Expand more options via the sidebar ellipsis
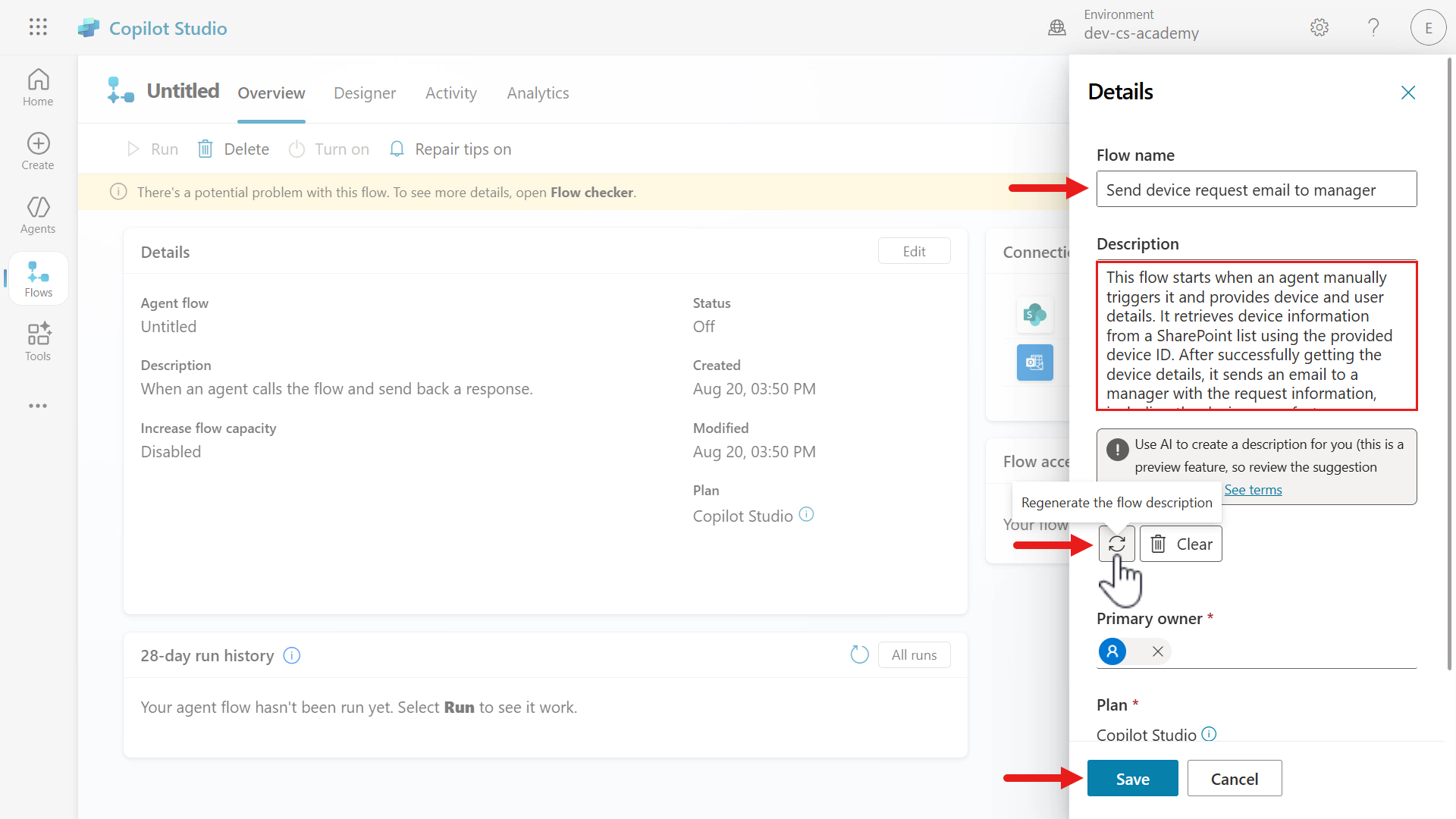The height and width of the screenshot is (819, 1456). pos(37,406)
